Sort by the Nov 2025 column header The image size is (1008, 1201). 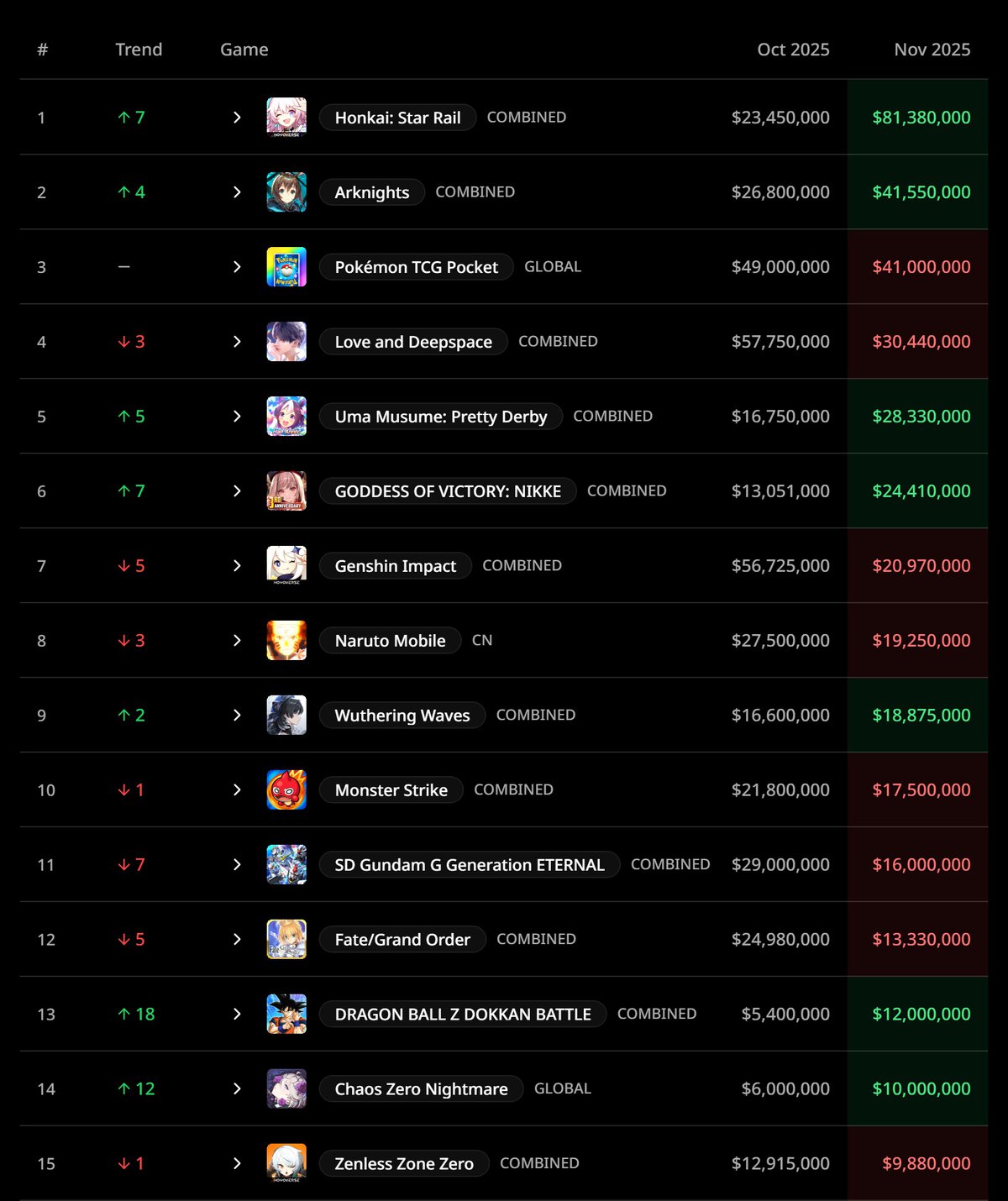[932, 50]
